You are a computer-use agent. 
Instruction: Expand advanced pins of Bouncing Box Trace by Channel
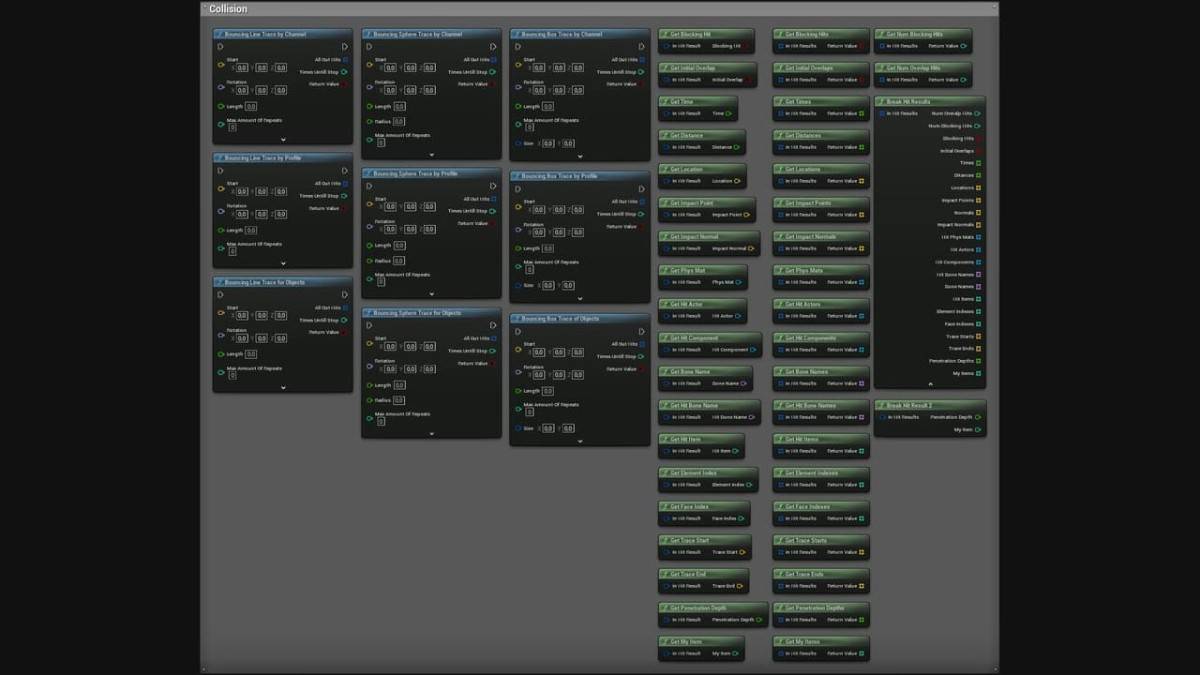(x=580, y=158)
